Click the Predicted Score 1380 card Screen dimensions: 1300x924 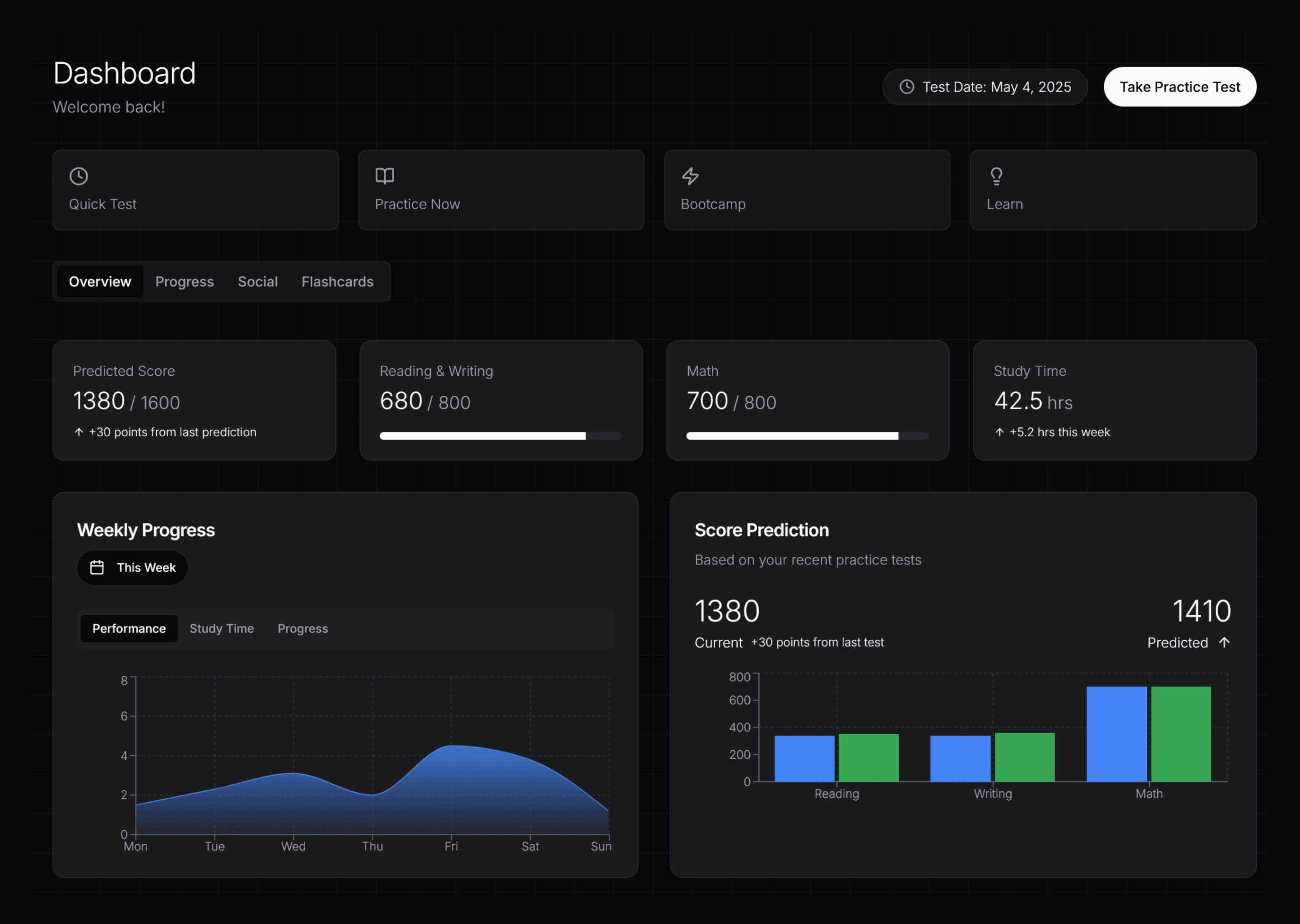[194, 401]
